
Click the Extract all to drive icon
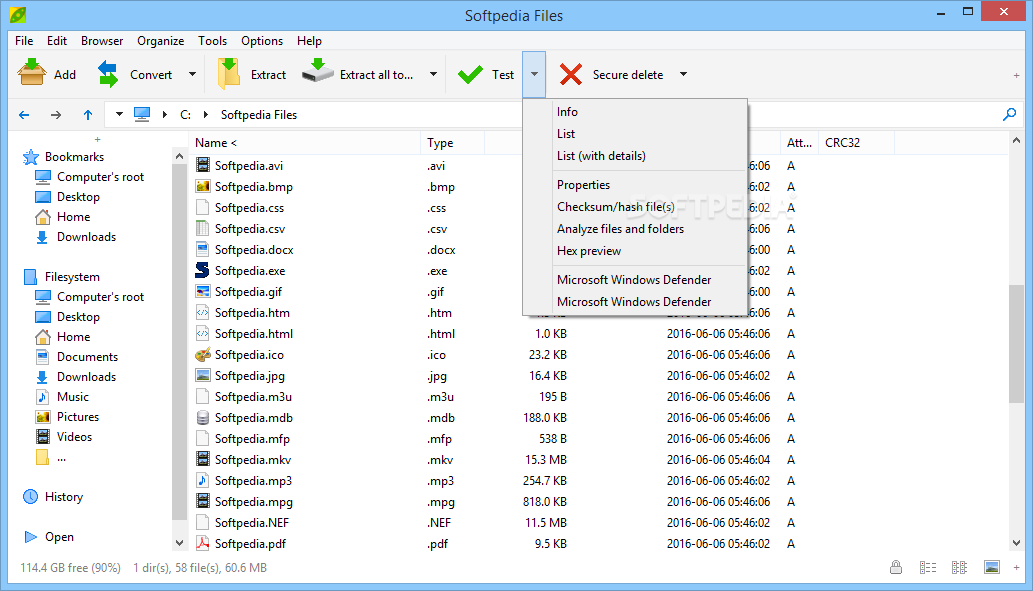(x=318, y=70)
